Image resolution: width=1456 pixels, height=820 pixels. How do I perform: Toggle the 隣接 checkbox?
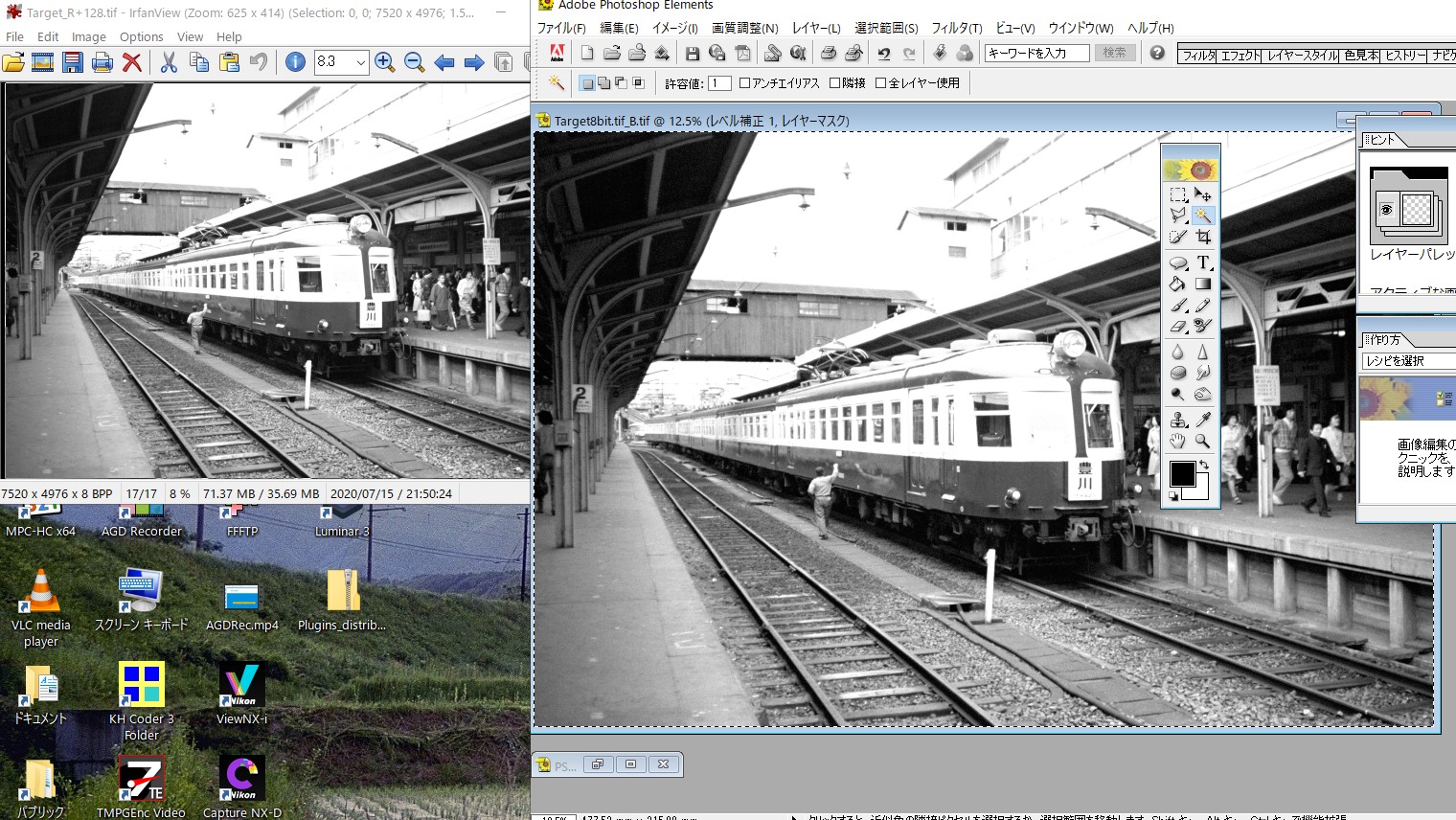coord(834,83)
